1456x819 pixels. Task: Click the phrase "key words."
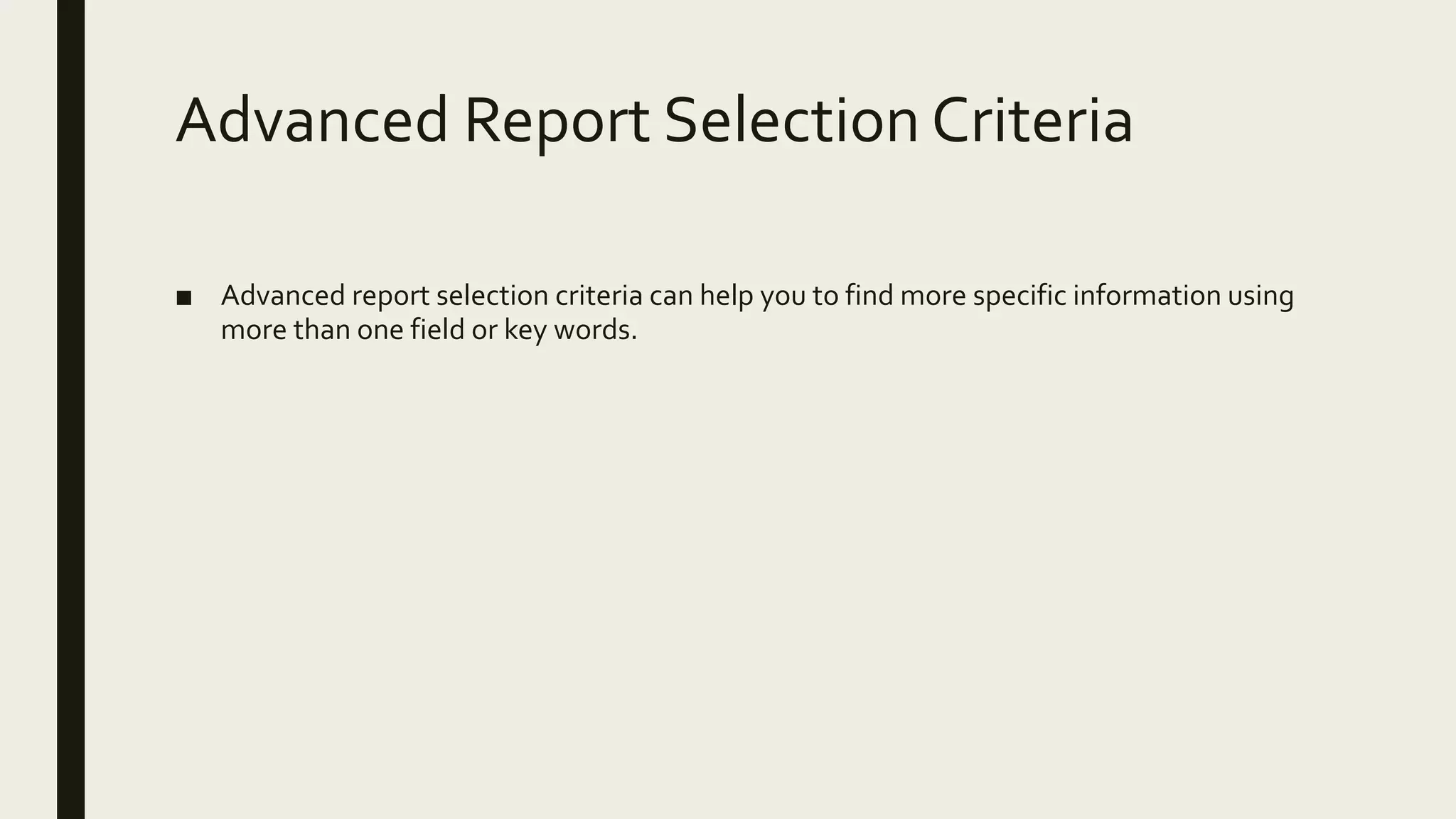(x=571, y=331)
